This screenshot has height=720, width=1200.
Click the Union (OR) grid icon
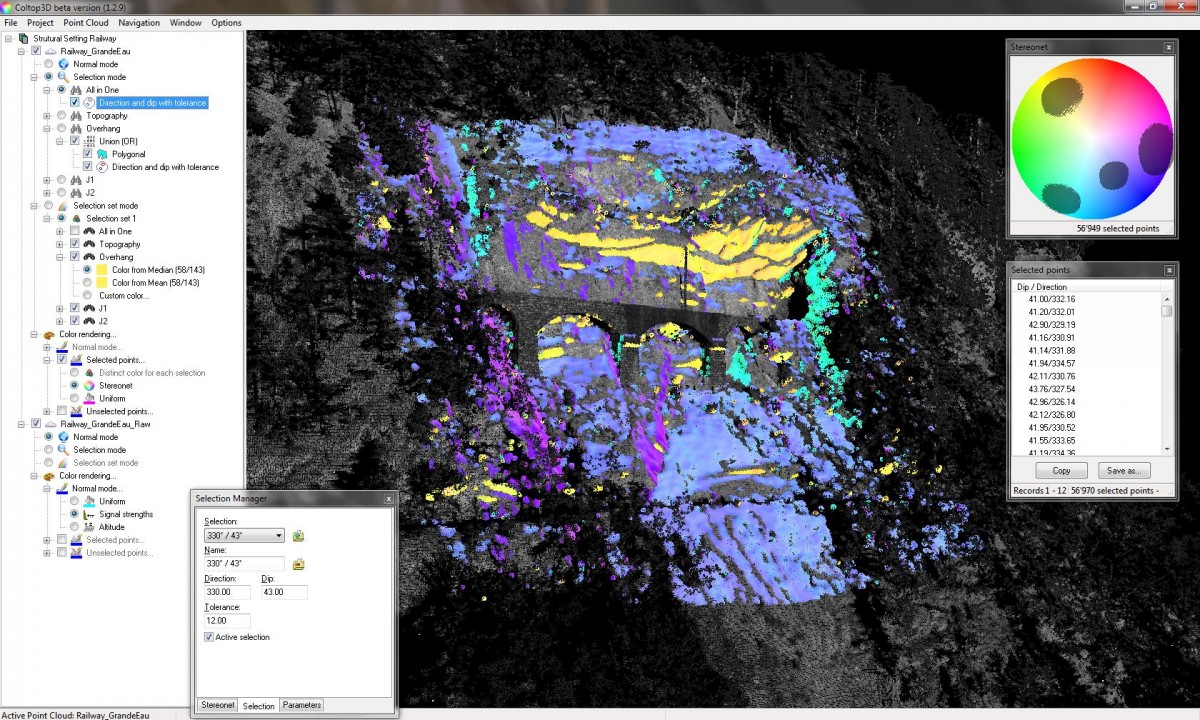(x=89, y=142)
